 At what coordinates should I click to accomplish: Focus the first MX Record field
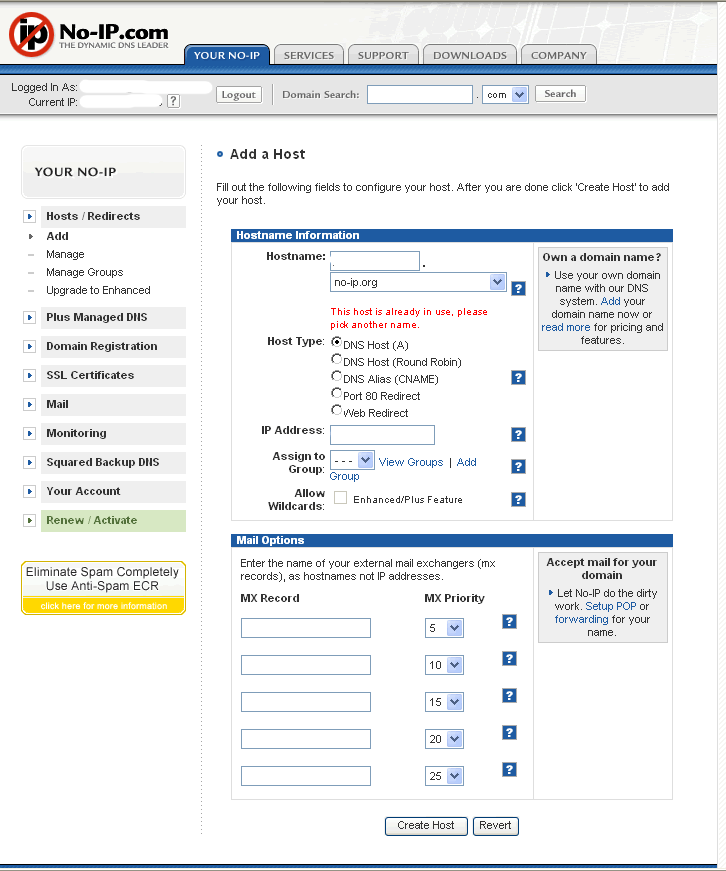pos(306,628)
